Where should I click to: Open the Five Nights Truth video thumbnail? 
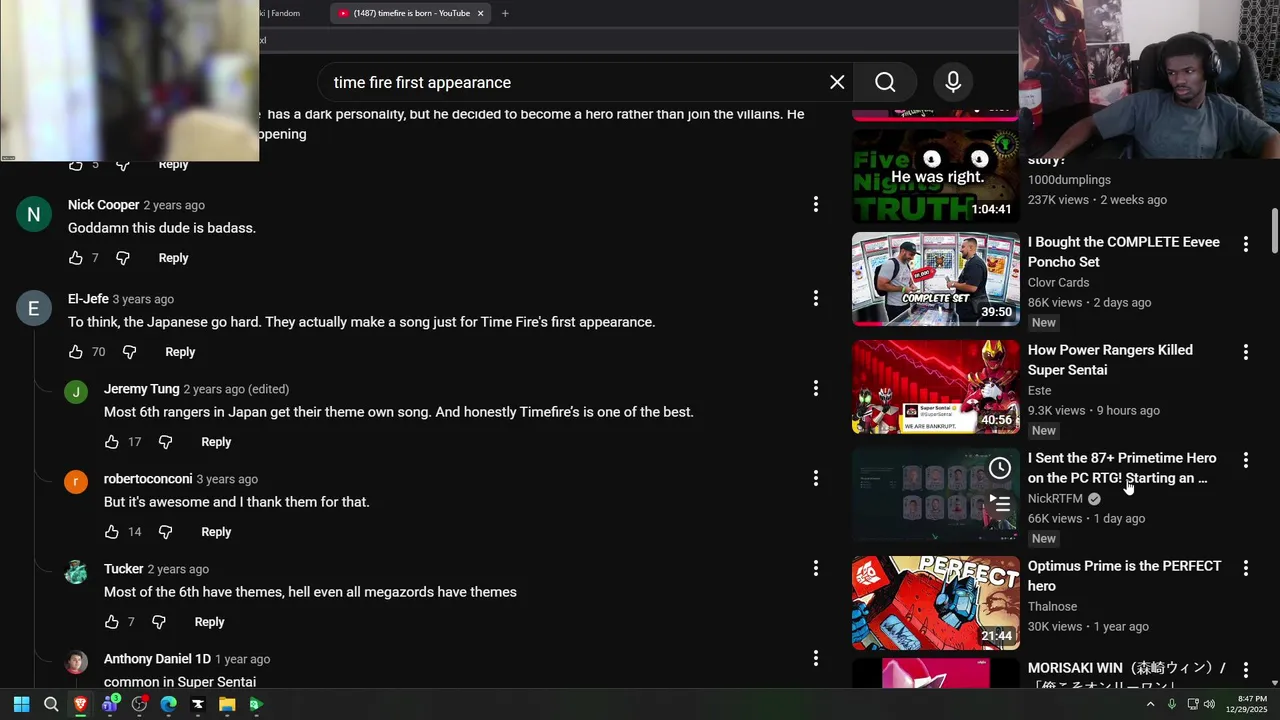(x=935, y=175)
